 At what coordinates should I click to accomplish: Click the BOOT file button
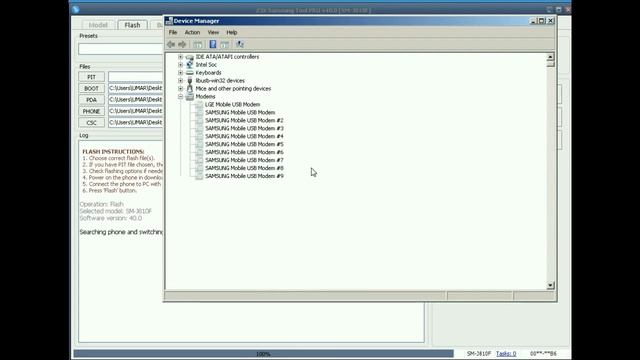point(91,88)
